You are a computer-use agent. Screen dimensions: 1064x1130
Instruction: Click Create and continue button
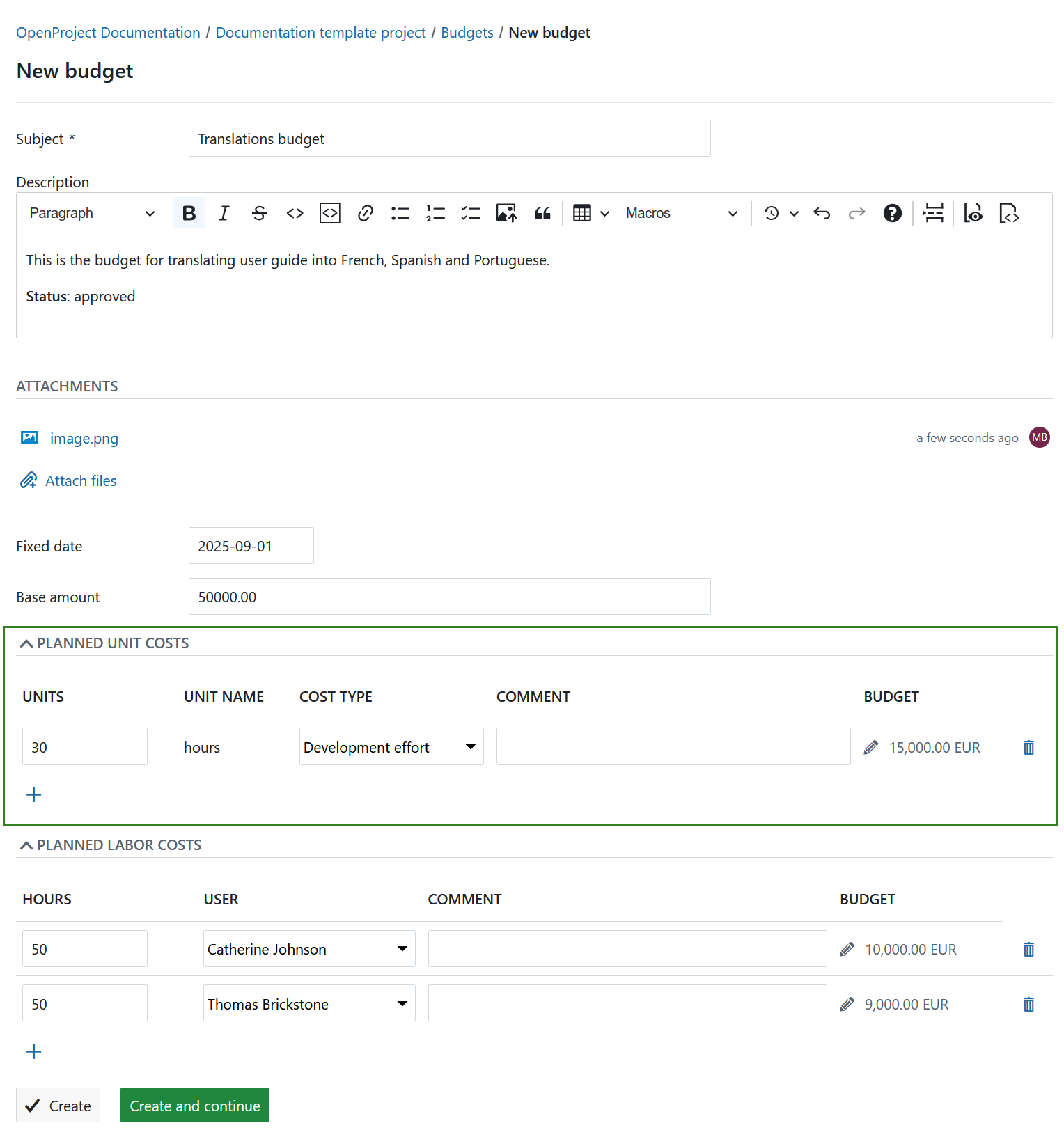tap(195, 1106)
